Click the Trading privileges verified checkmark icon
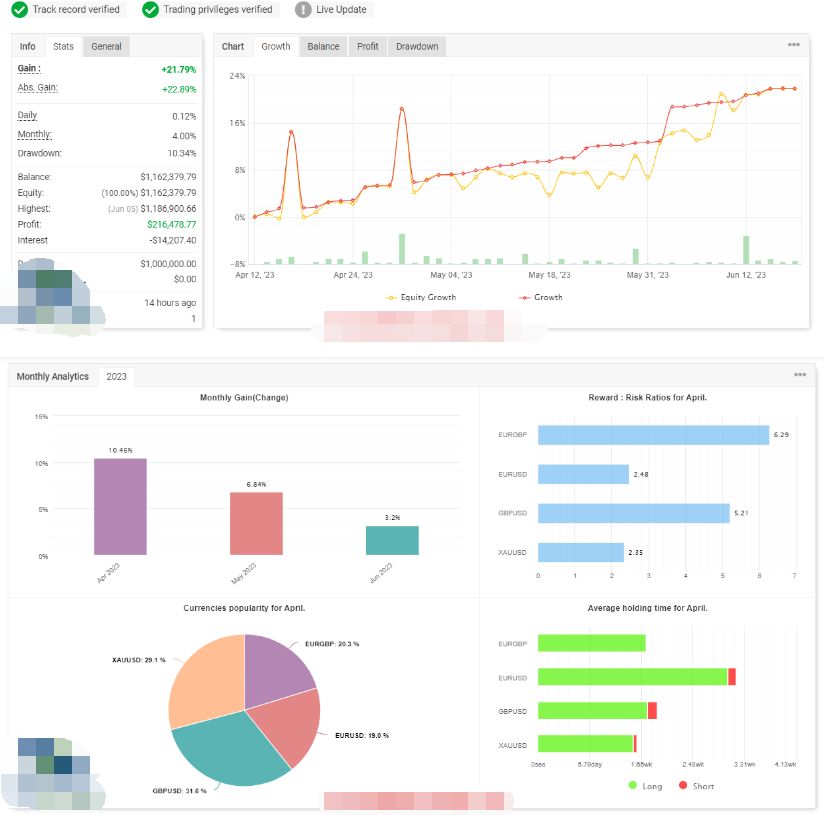 tap(151, 10)
